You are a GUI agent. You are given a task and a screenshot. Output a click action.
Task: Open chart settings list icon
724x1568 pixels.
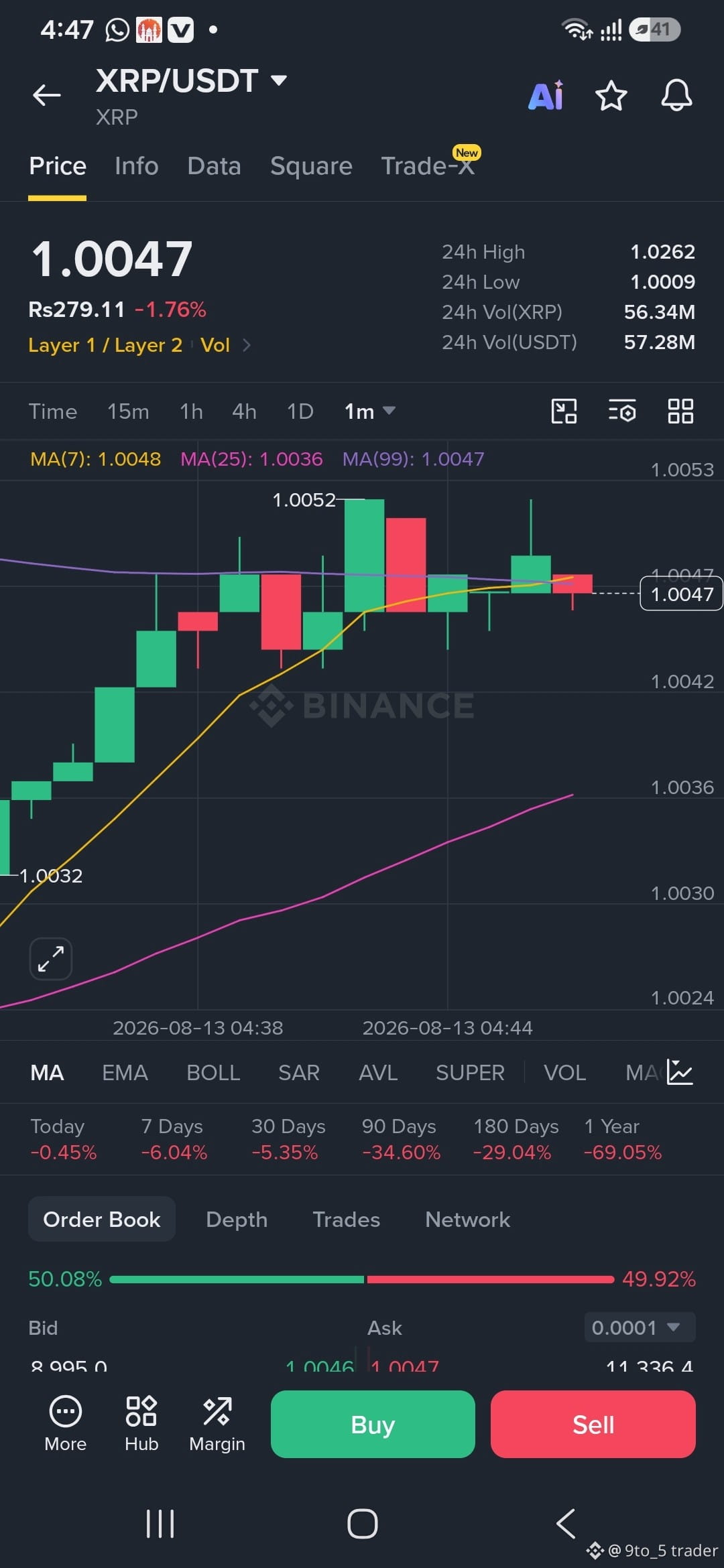(x=622, y=411)
